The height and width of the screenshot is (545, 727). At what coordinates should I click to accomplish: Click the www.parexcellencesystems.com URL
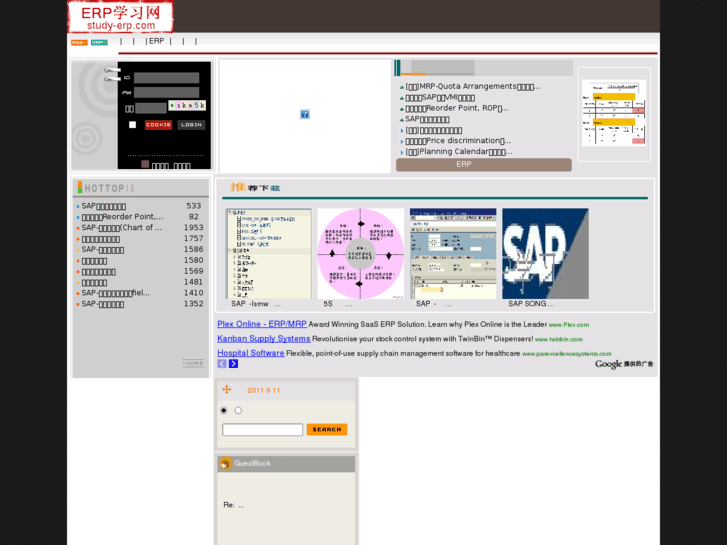point(567,354)
